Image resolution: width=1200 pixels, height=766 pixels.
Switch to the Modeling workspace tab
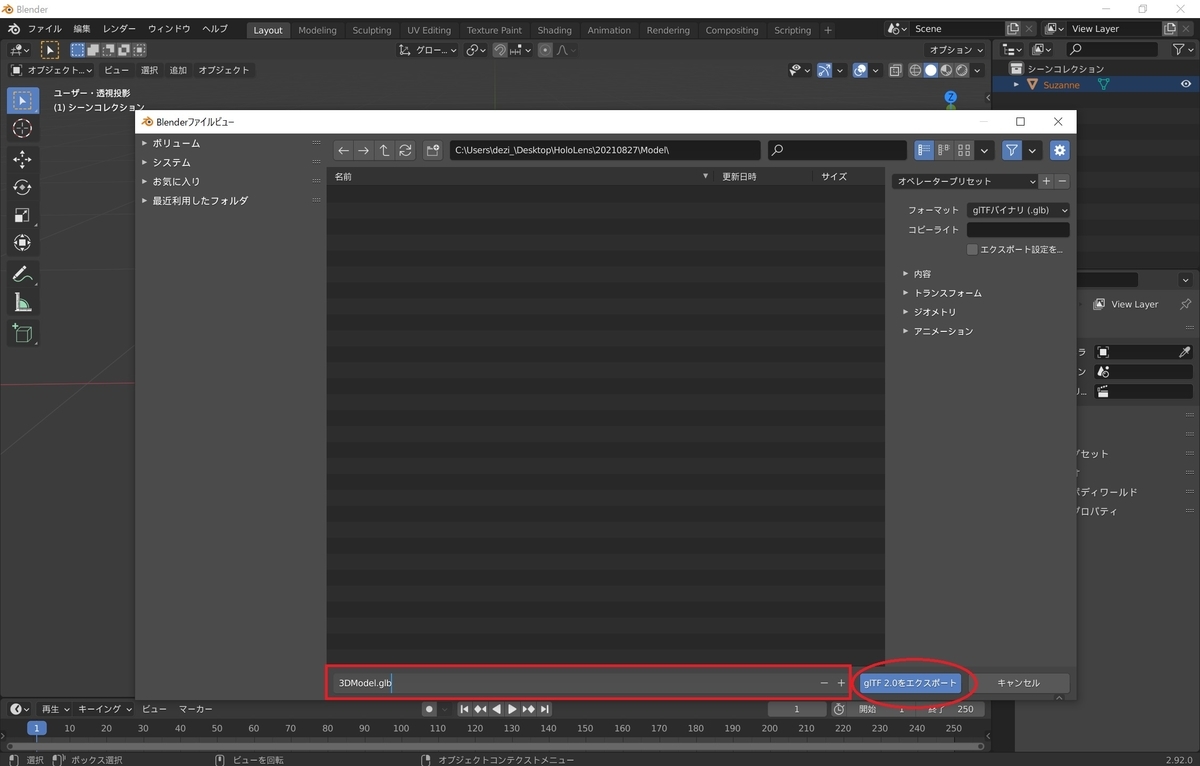(x=318, y=30)
